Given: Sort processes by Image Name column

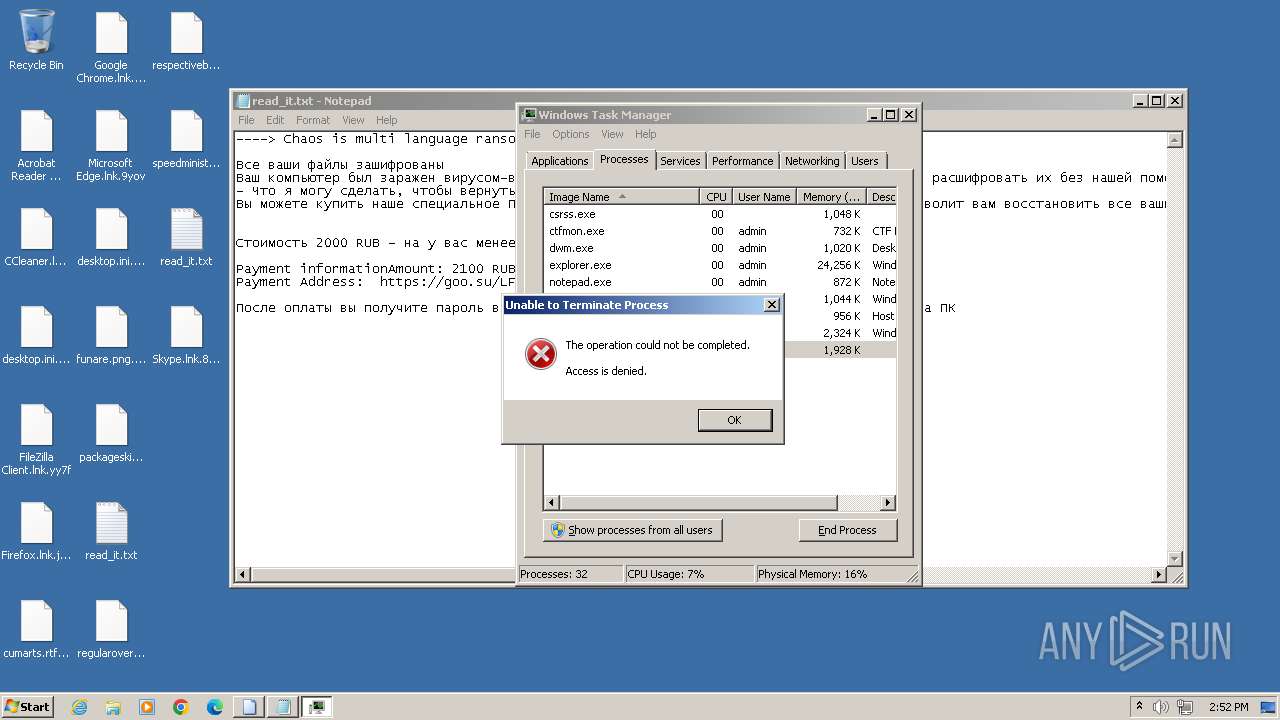Looking at the screenshot, I should tap(621, 197).
